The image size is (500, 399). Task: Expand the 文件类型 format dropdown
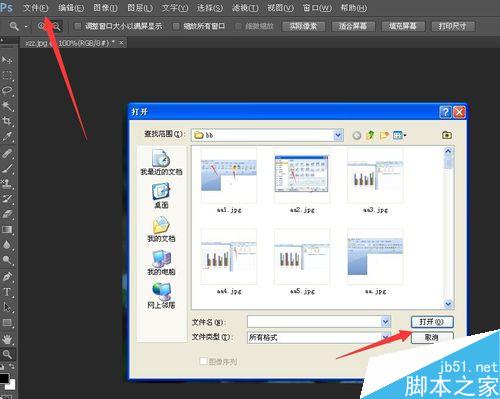pyautogui.click(x=386, y=337)
